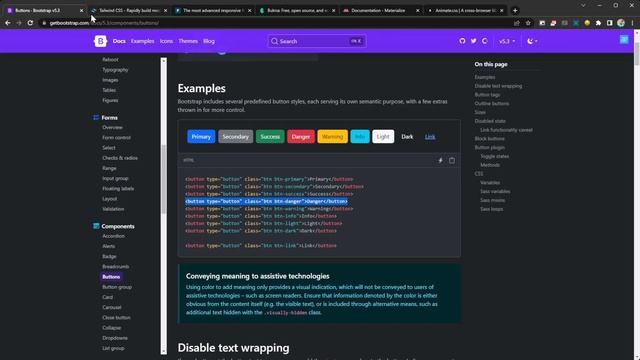
Task: Open Button group in the sidebar
Action: 117,287
